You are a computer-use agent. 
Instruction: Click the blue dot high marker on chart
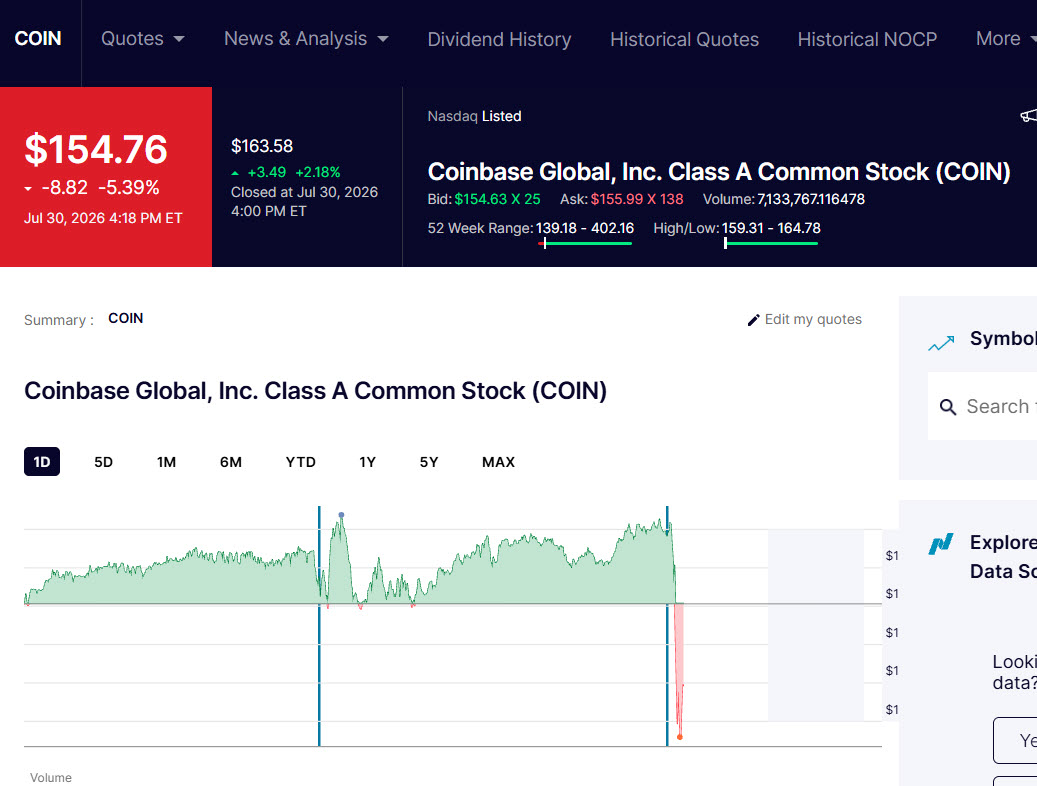(x=341, y=515)
